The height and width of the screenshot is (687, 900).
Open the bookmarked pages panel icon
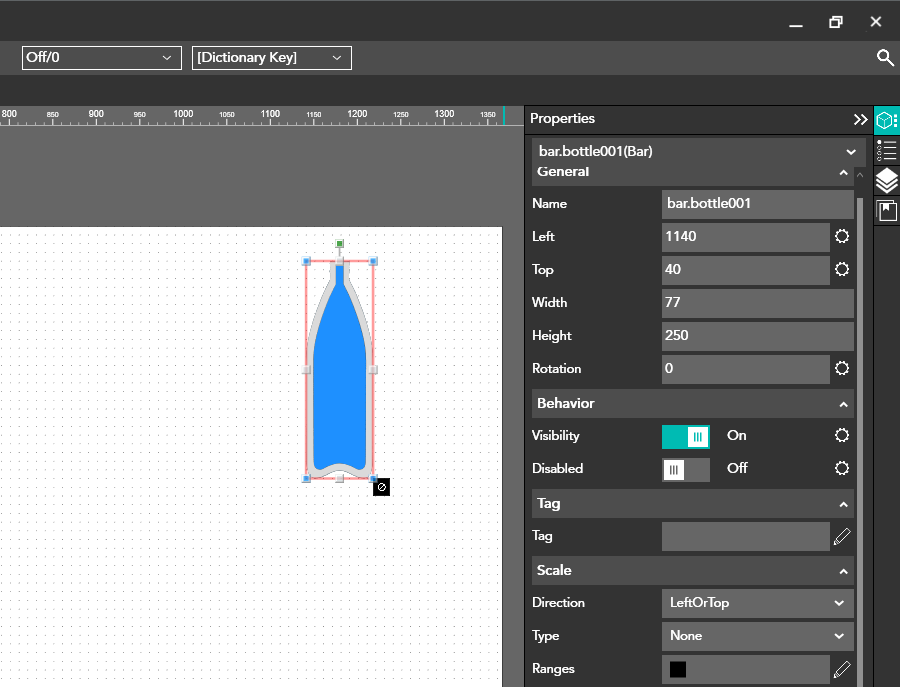click(886, 211)
